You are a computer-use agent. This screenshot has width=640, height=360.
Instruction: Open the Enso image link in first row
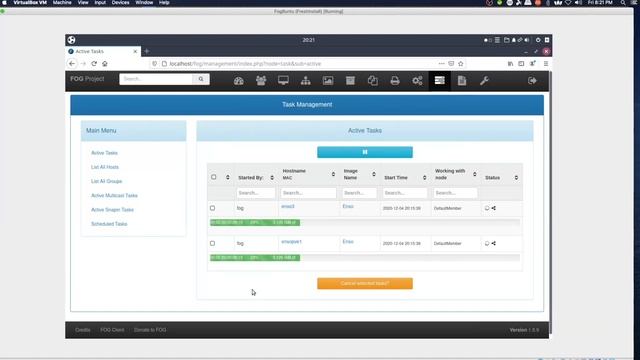pyautogui.click(x=348, y=207)
